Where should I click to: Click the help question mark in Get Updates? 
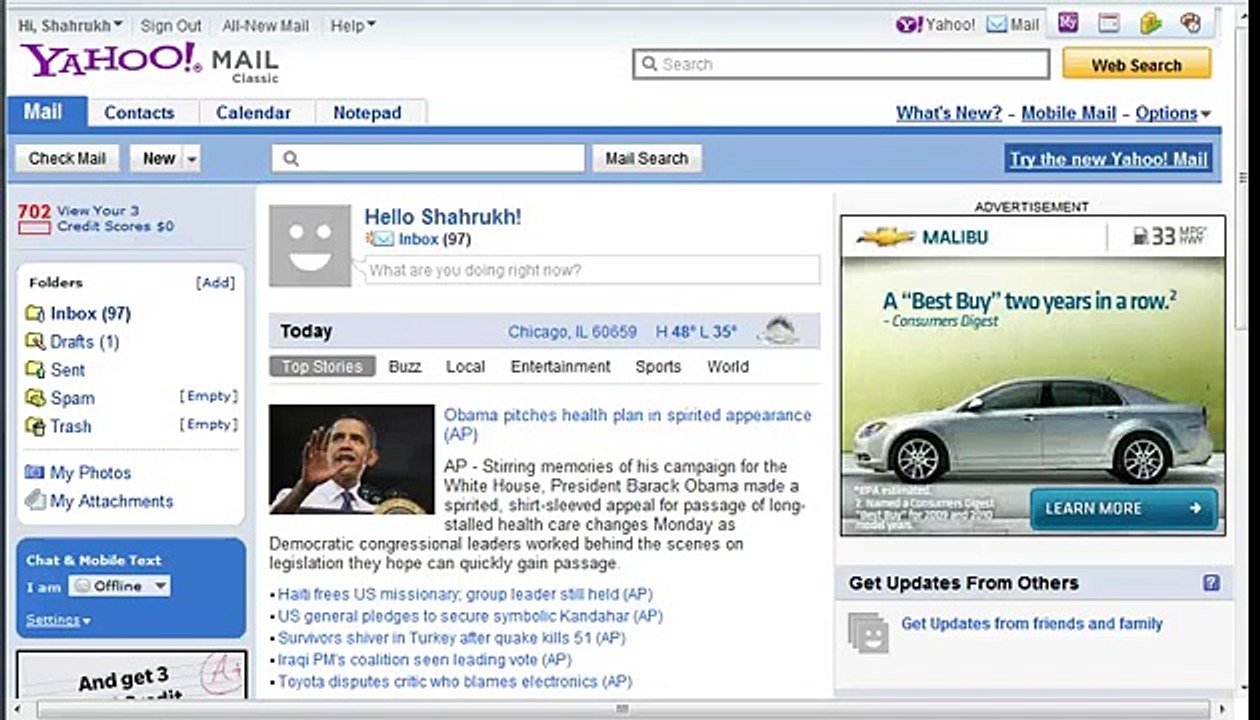[x=1211, y=583]
